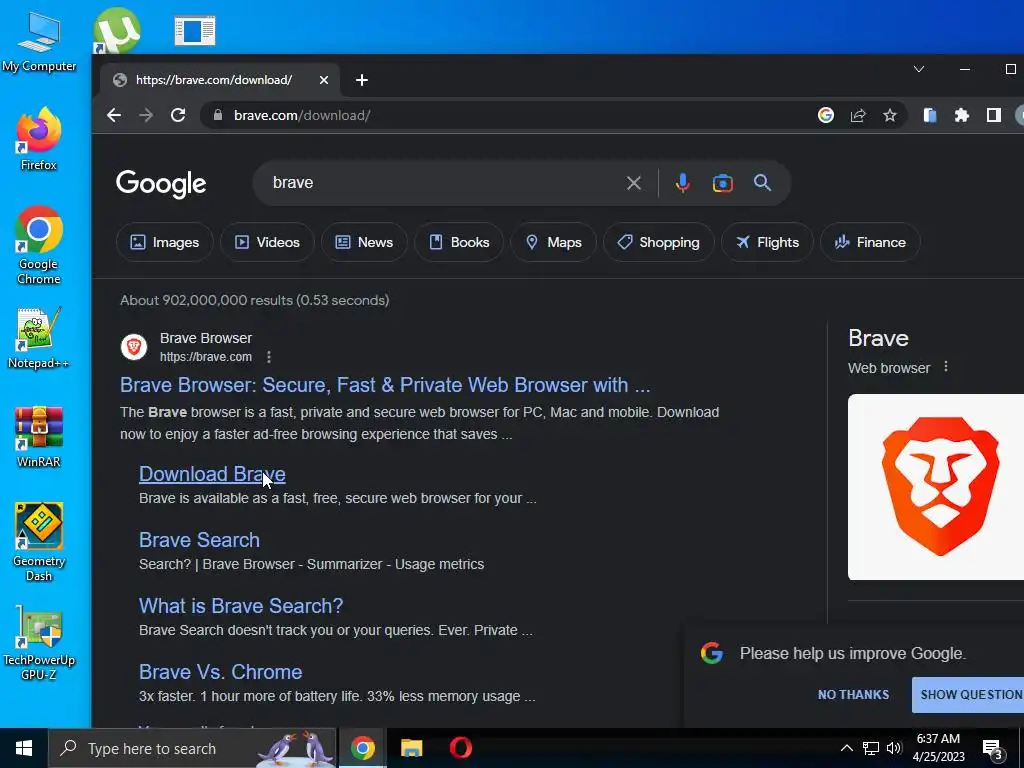Open the Extensions puzzle piece menu

961,116
